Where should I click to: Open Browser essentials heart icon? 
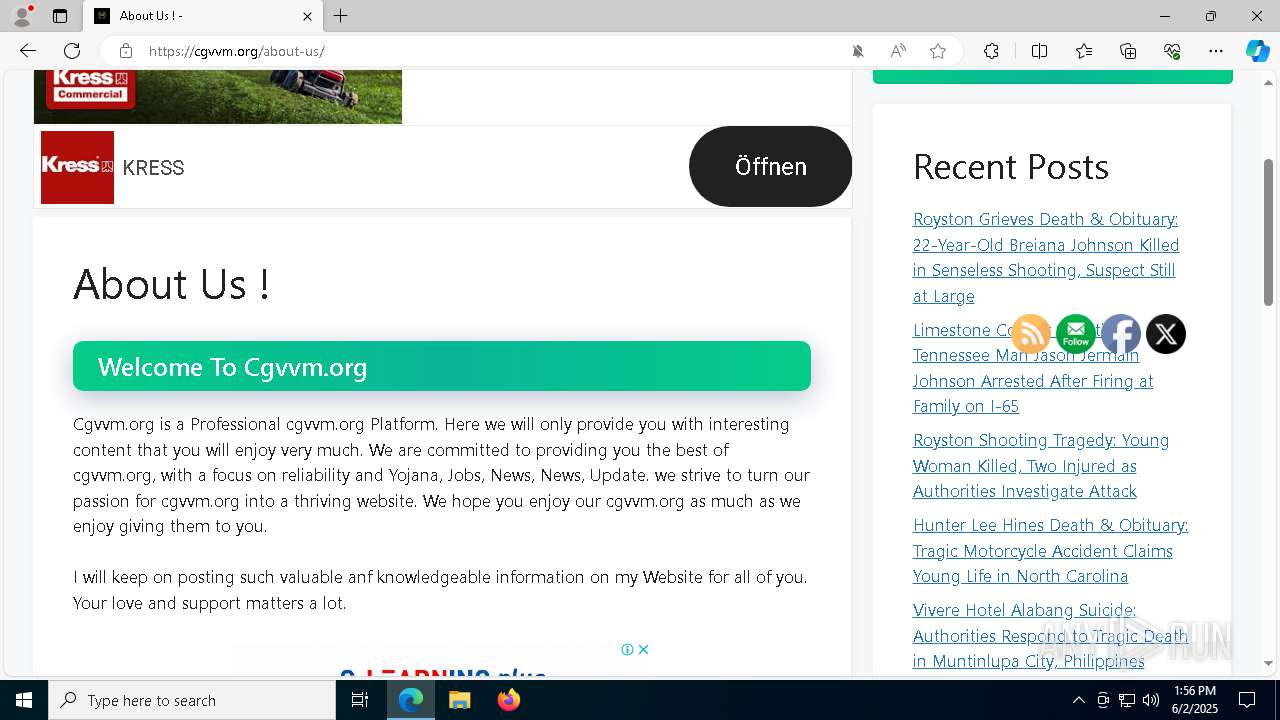coord(1172,51)
